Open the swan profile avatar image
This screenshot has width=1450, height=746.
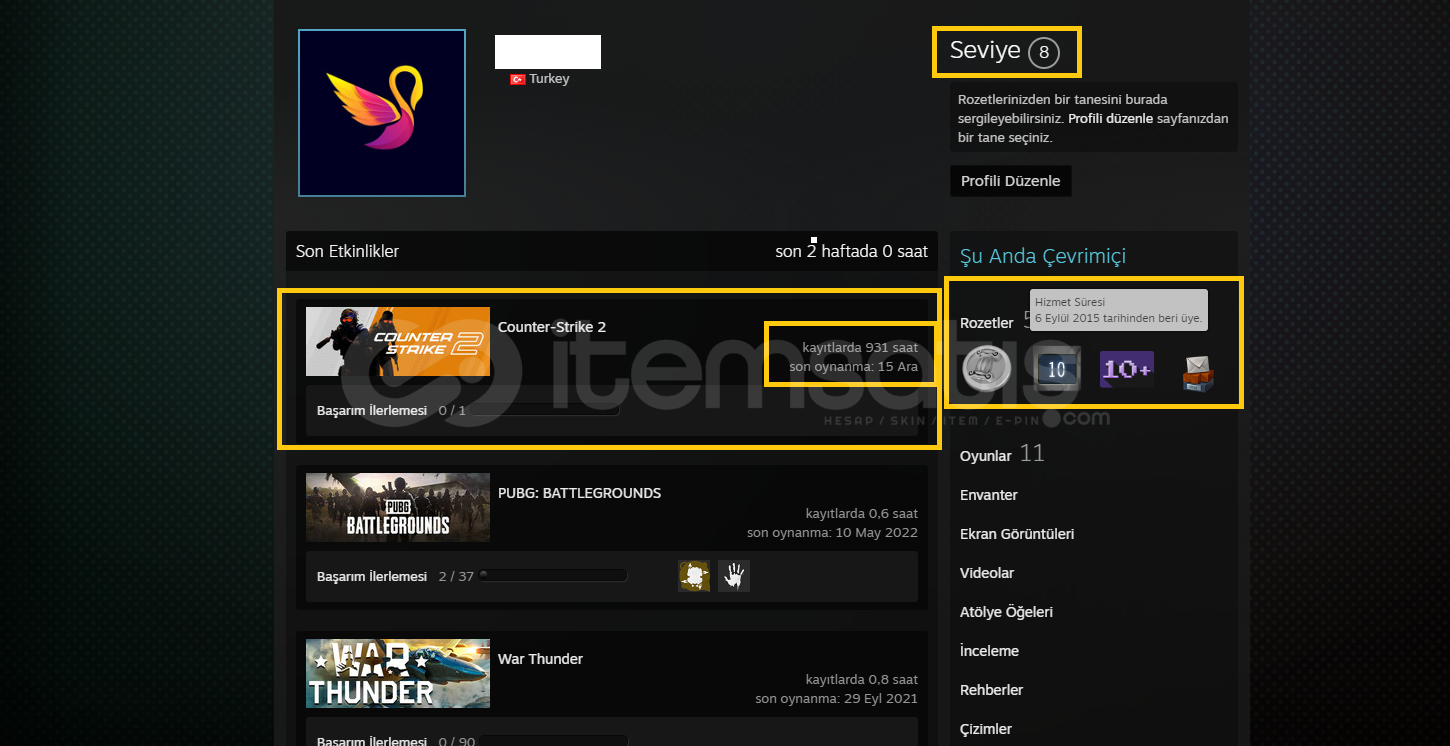pyautogui.click(x=382, y=113)
